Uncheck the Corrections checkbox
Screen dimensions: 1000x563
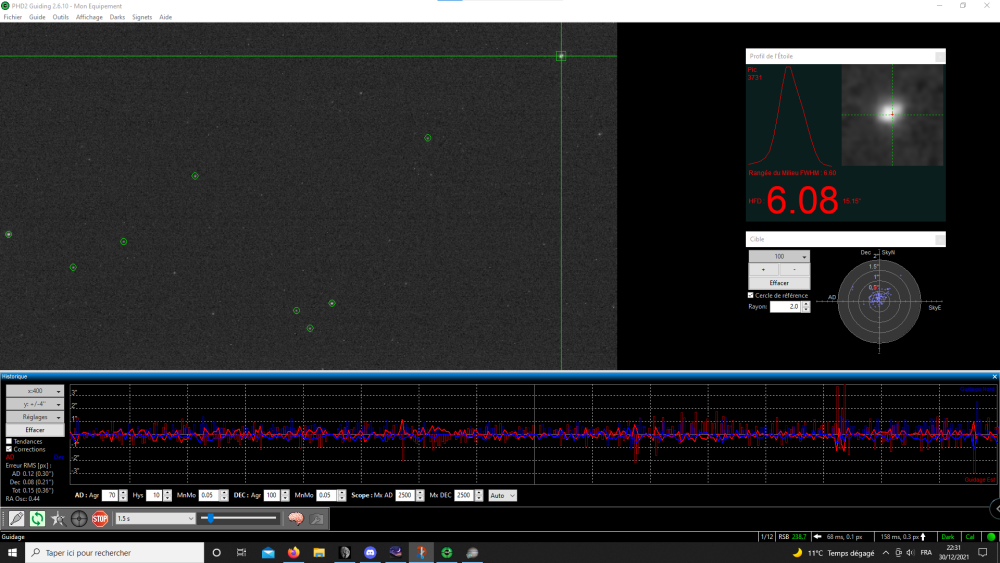pyautogui.click(x=9, y=449)
